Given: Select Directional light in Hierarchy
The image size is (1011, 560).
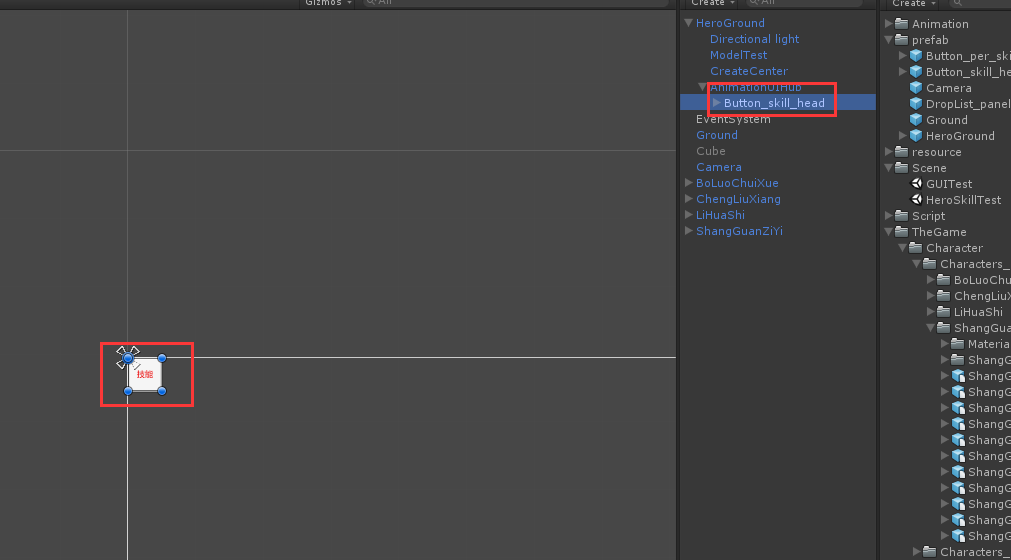Looking at the screenshot, I should 754,39.
